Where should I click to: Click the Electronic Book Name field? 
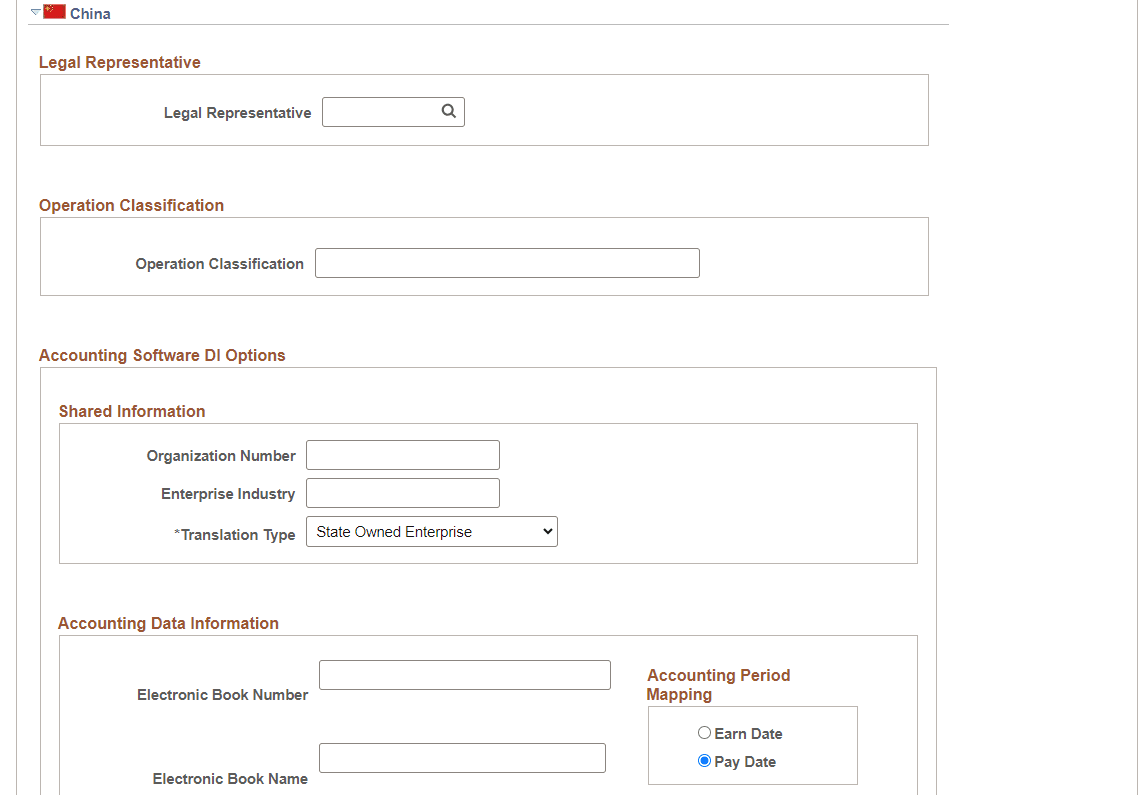461,757
